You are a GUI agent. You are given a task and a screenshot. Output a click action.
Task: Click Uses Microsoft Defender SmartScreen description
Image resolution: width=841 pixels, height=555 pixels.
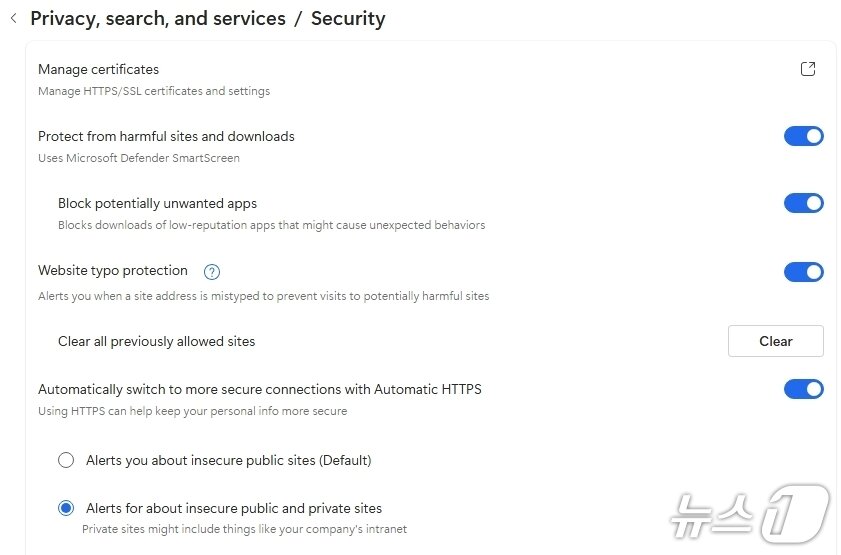(139, 158)
